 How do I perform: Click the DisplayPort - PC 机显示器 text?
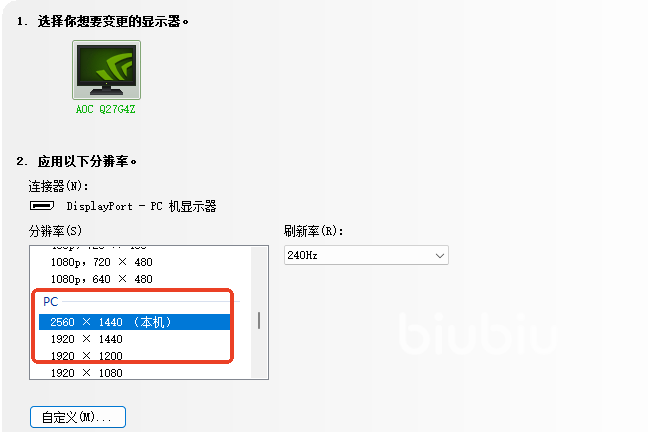pos(141,206)
